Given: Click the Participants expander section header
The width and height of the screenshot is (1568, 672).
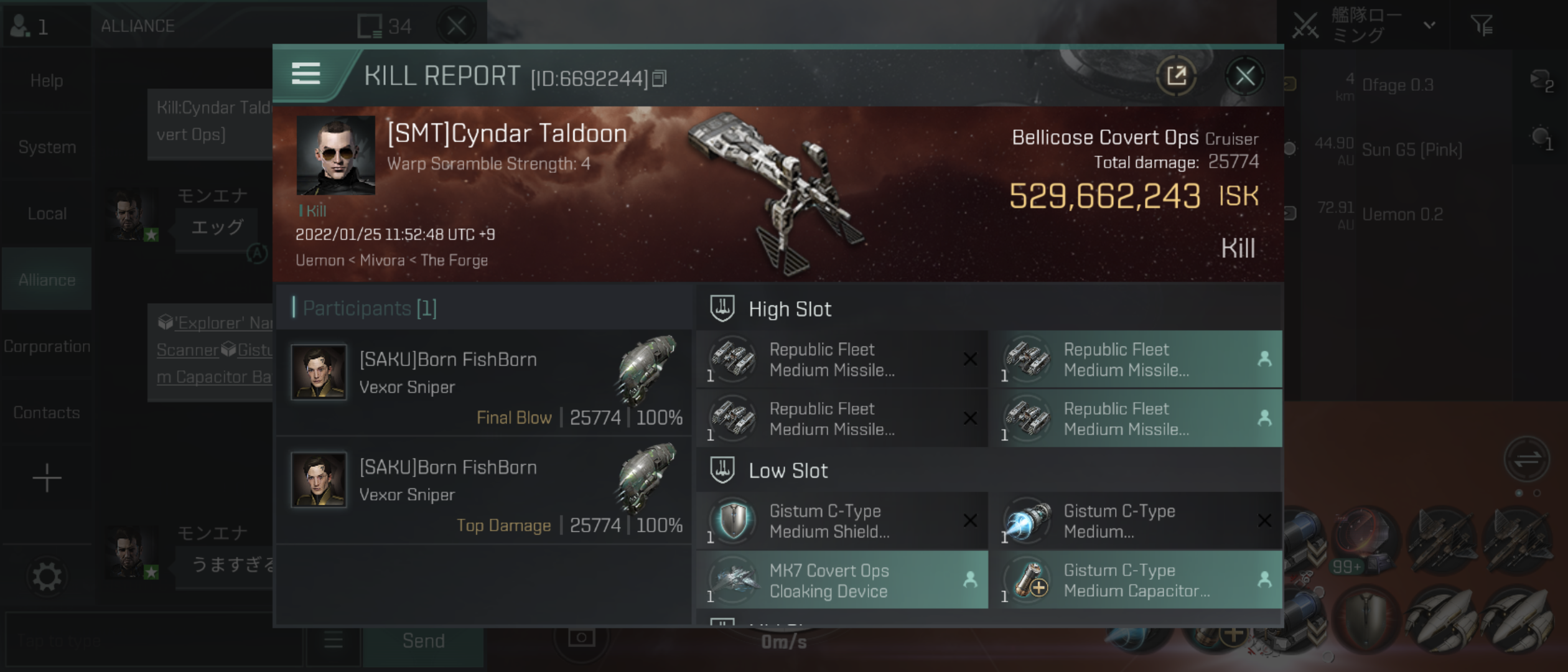Looking at the screenshot, I should pyautogui.click(x=370, y=308).
